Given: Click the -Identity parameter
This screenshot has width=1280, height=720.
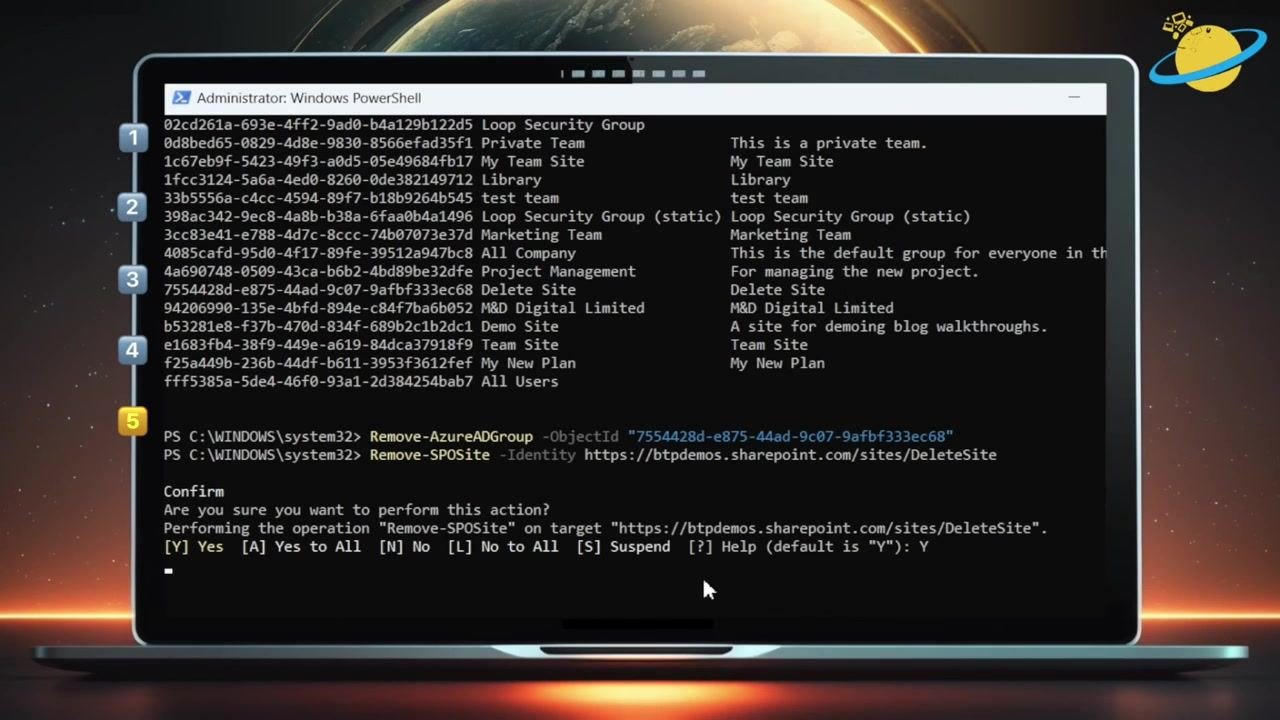Looking at the screenshot, I should pos(537,455).
